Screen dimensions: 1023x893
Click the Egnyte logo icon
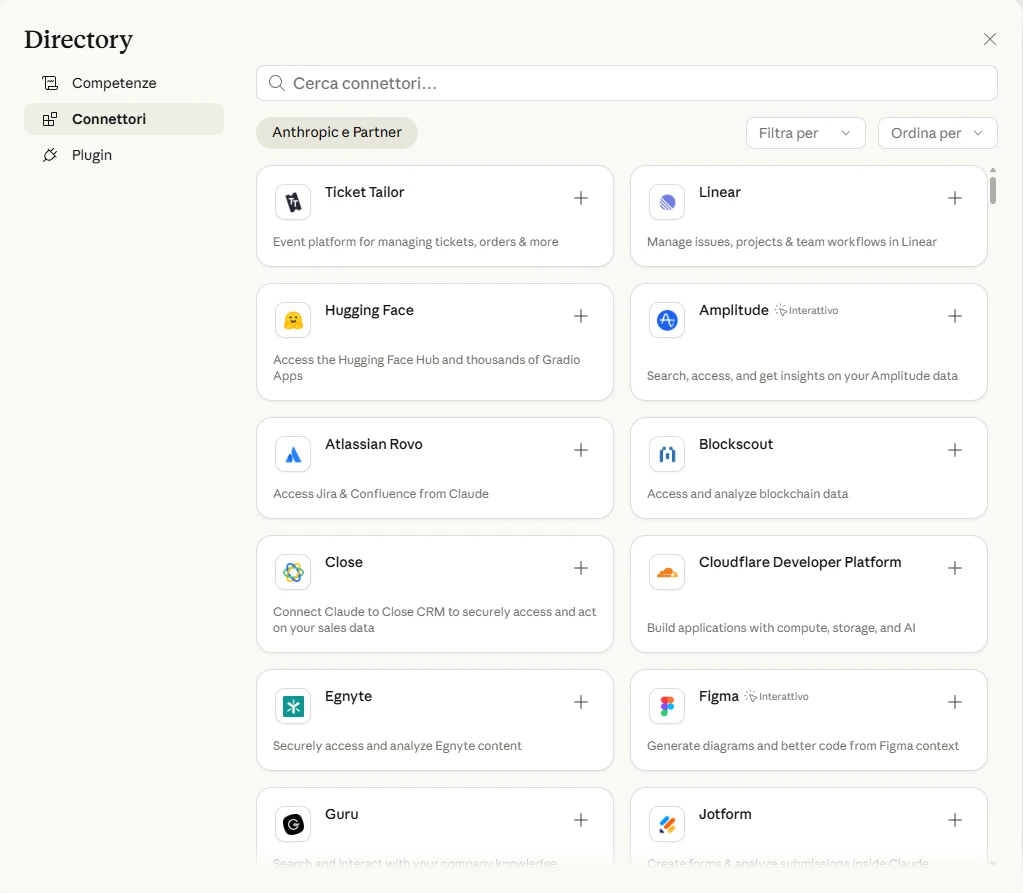point(293,706)
